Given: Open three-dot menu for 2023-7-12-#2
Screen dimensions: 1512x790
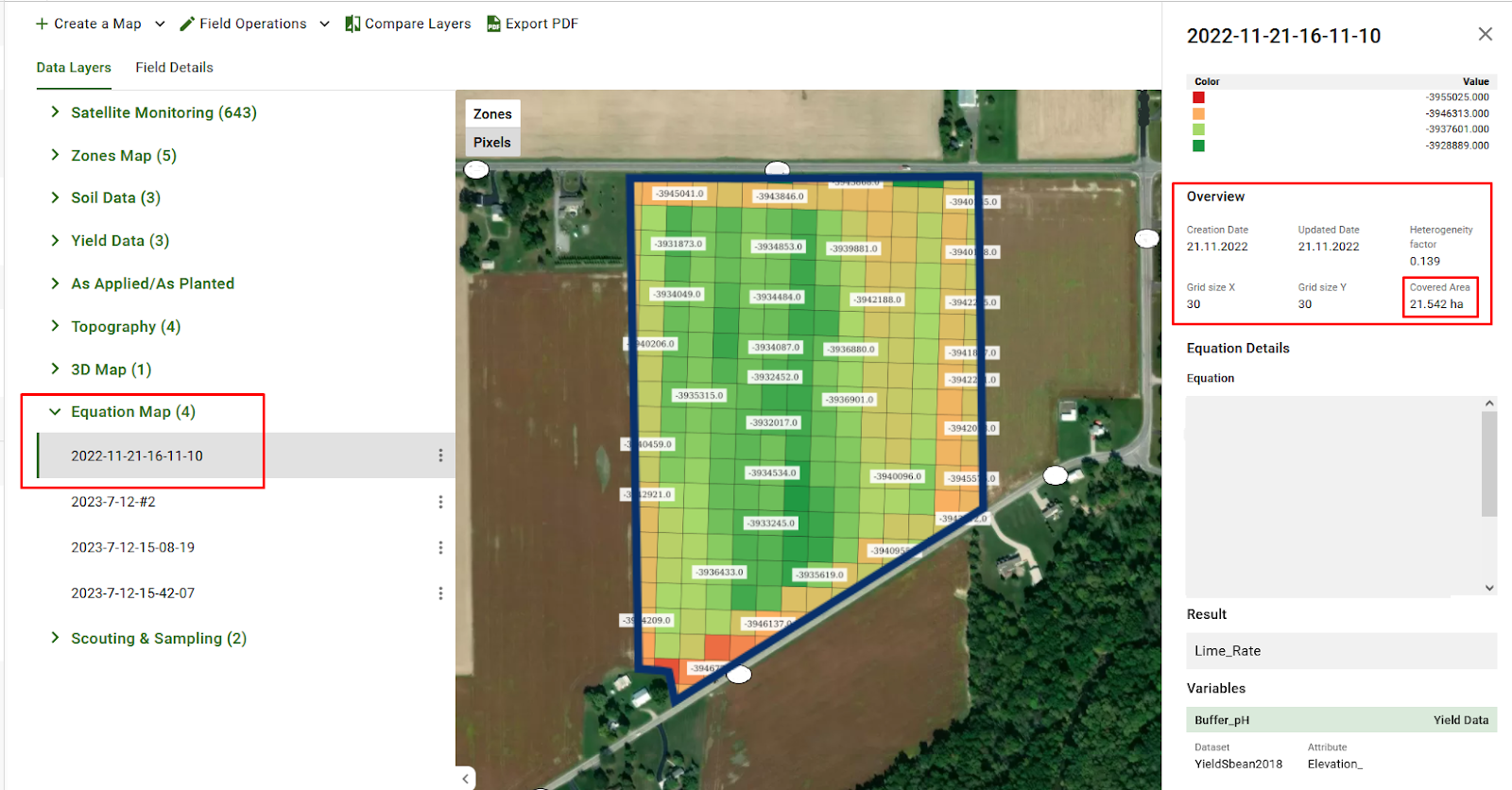Looking at the screenshot, I should coord(440,502).
